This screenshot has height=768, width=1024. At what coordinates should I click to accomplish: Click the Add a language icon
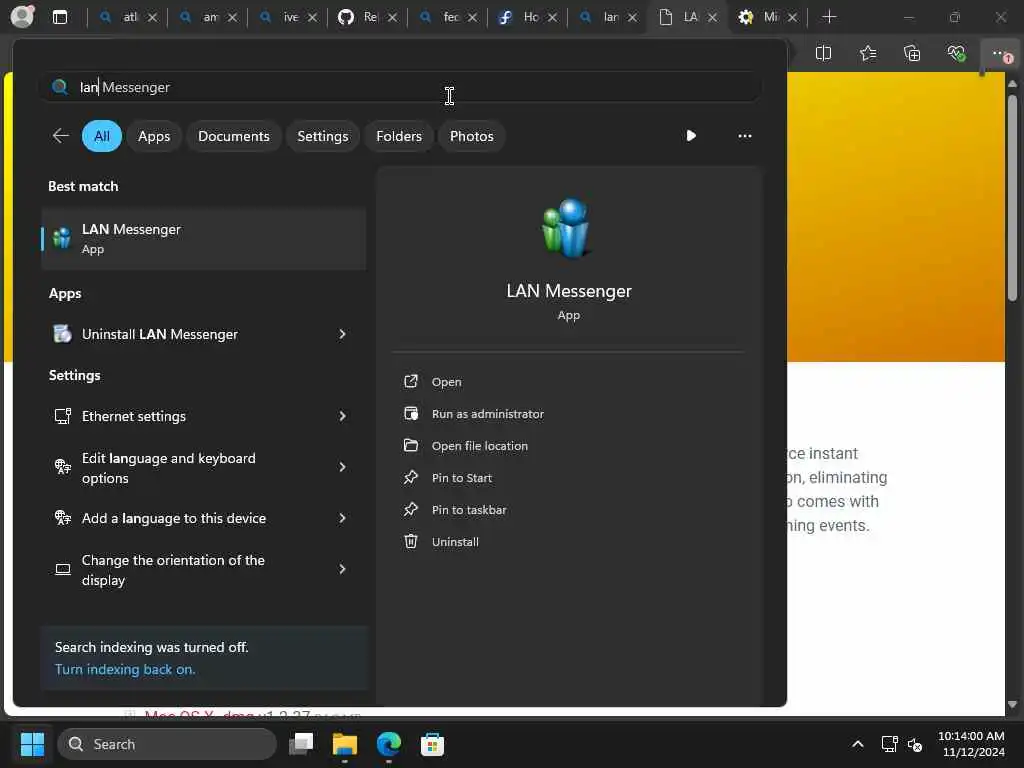tap(63, 518)
